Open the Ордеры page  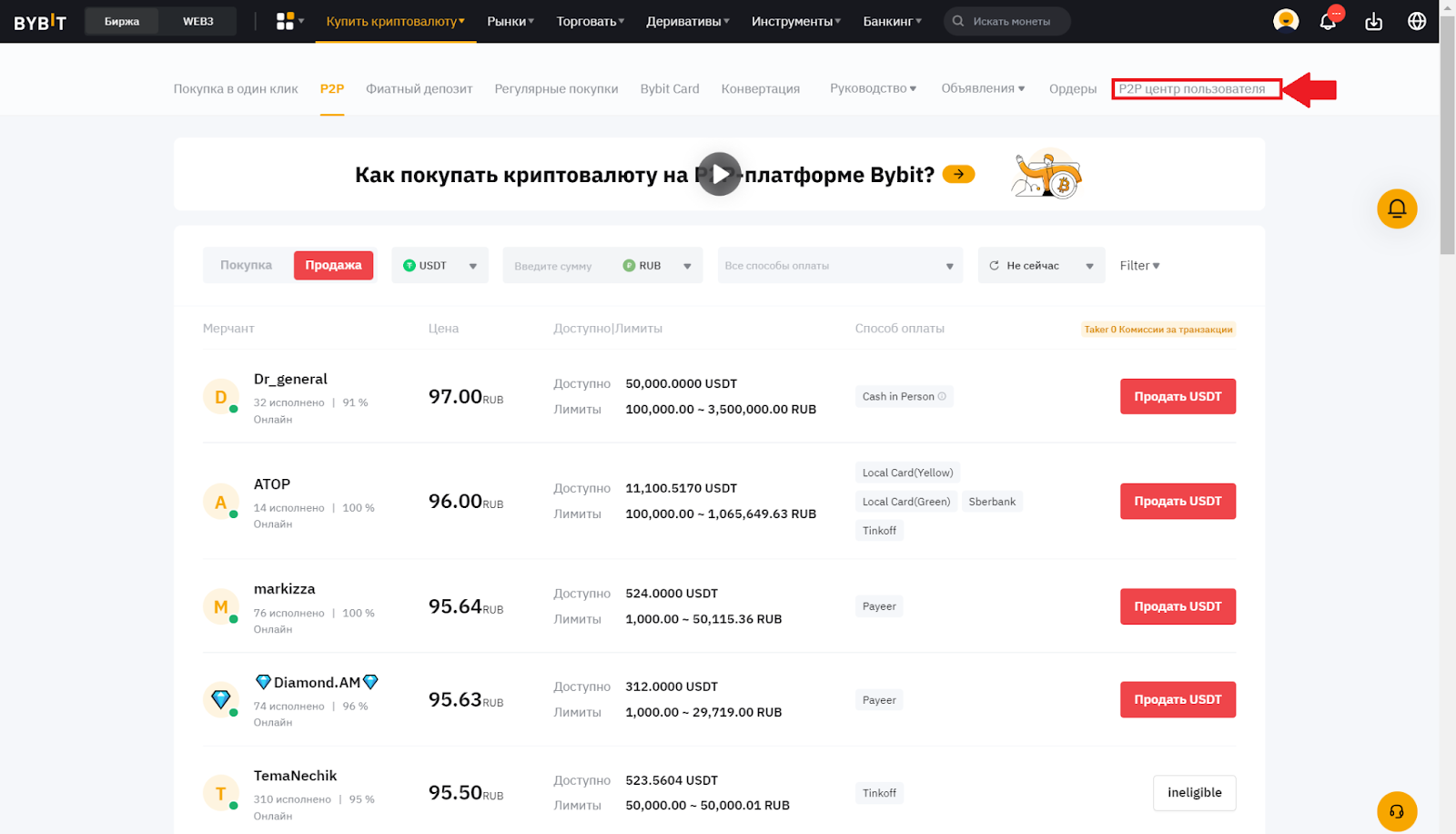tap(1073, 88)
